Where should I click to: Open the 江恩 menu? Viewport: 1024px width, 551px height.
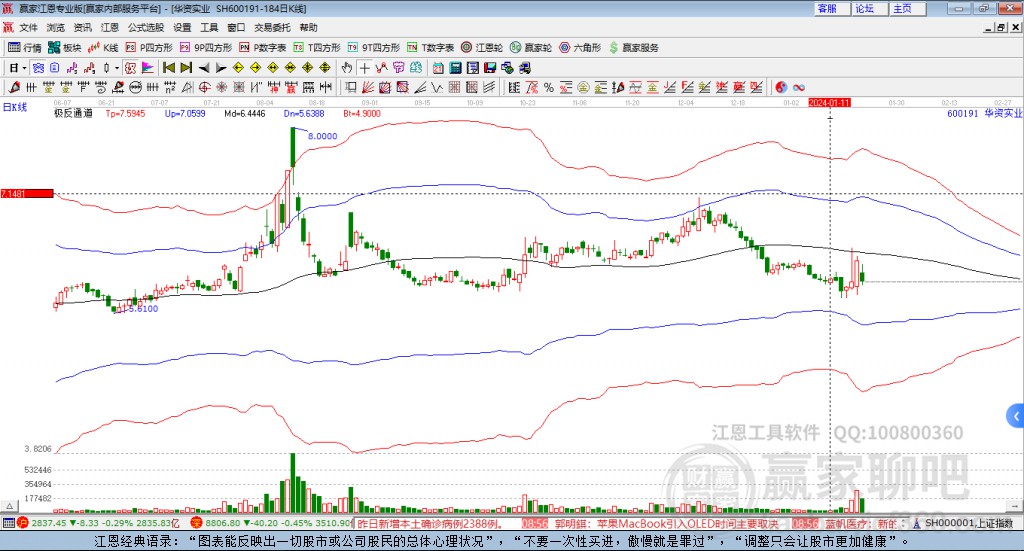click(x=110, y=27)
